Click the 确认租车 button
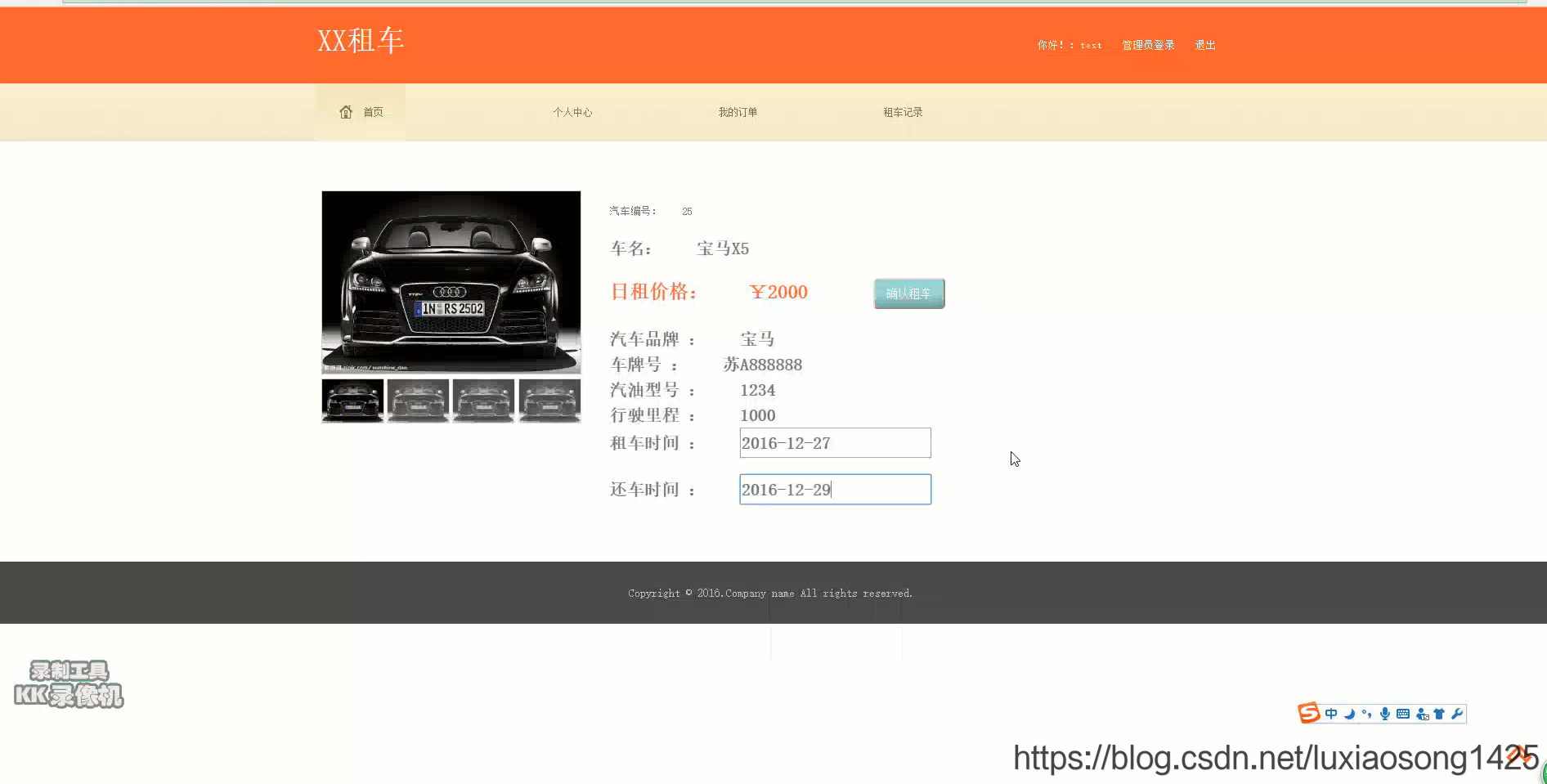The image size is (1547, 784). [x=909, y=293]
